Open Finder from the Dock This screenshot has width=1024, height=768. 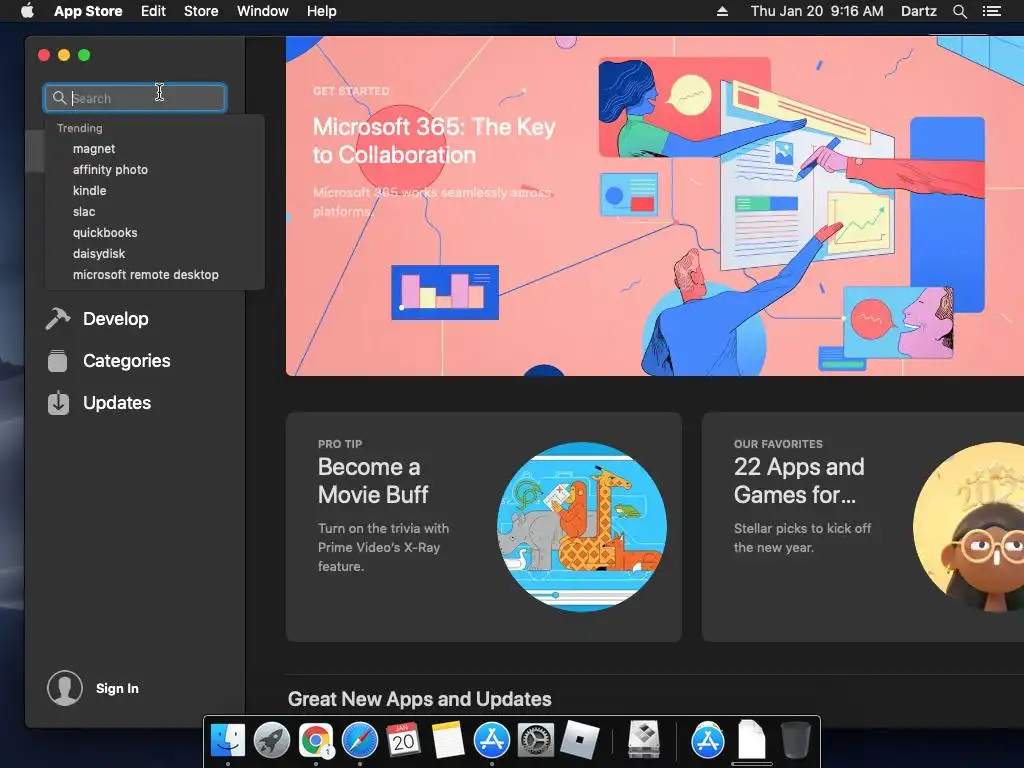coord(228,740)
